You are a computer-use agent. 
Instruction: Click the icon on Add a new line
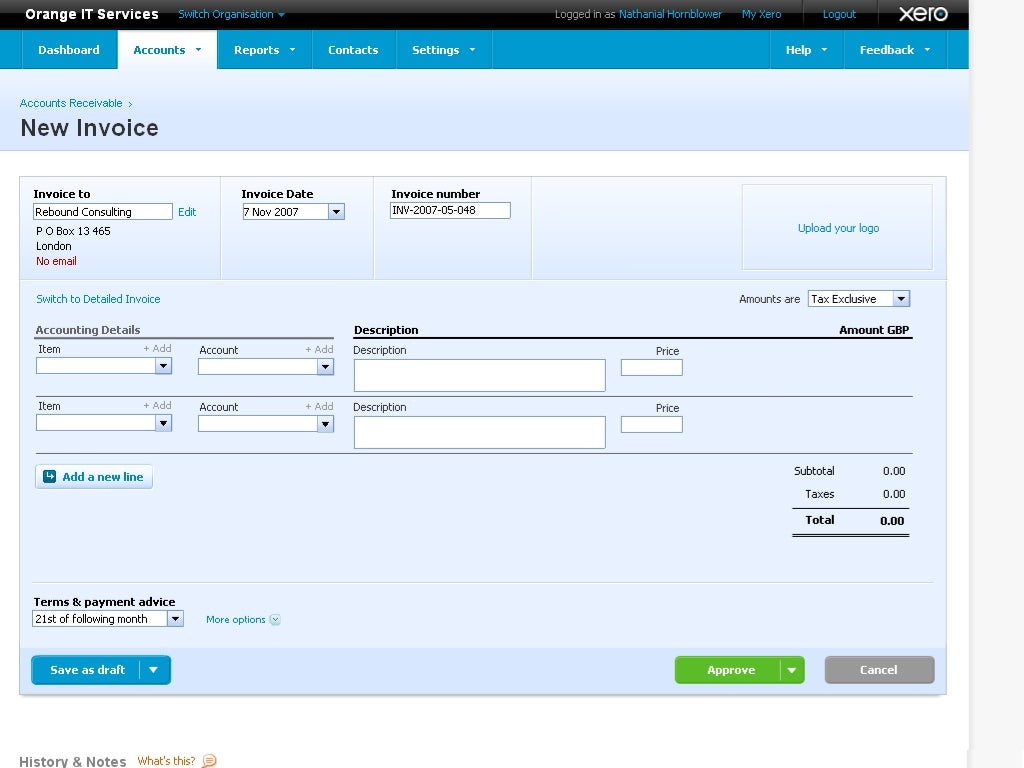tap(50, 476)
